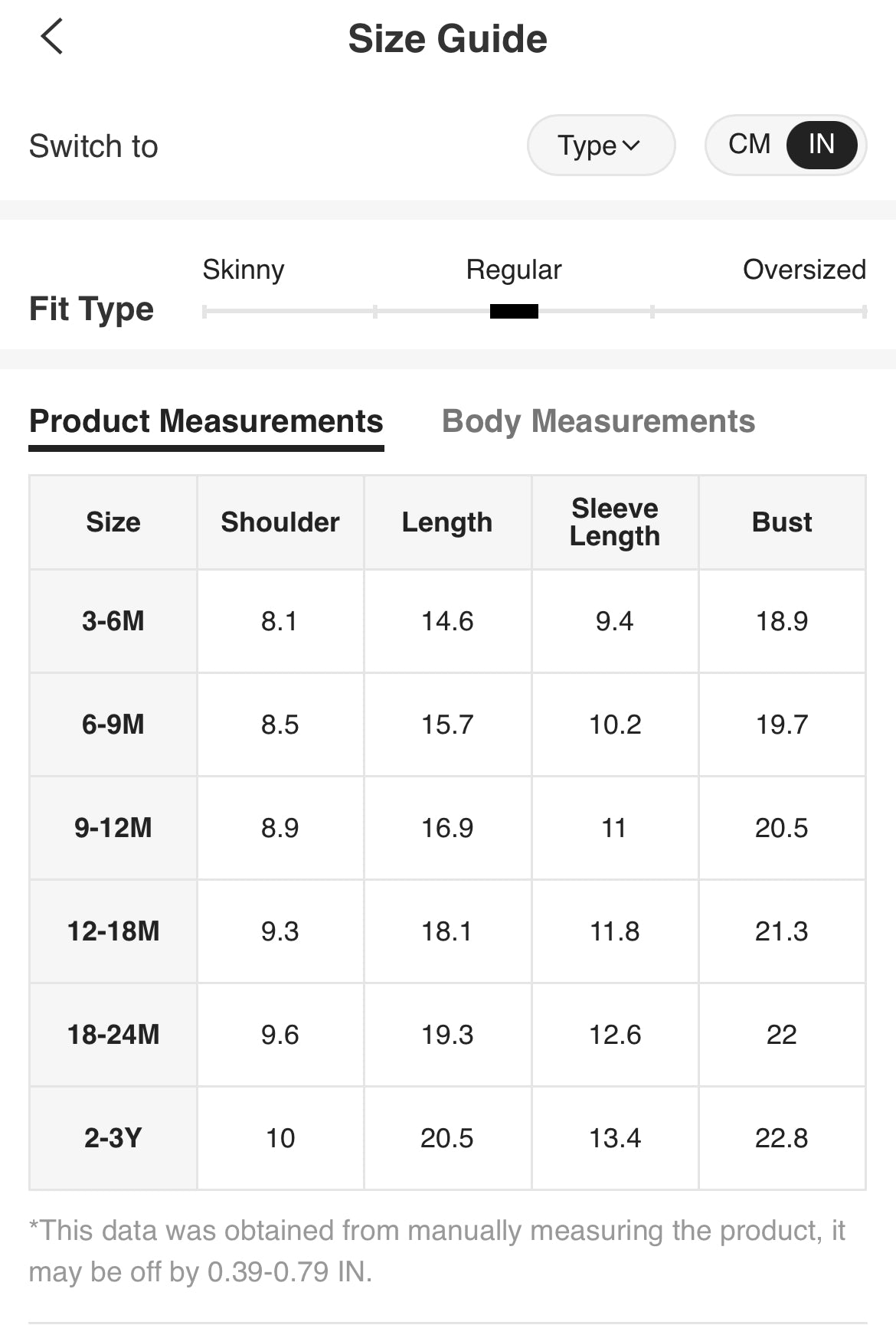Select the 9-12M size row
The image size is (896, 1325).
[x=113, y=828]
